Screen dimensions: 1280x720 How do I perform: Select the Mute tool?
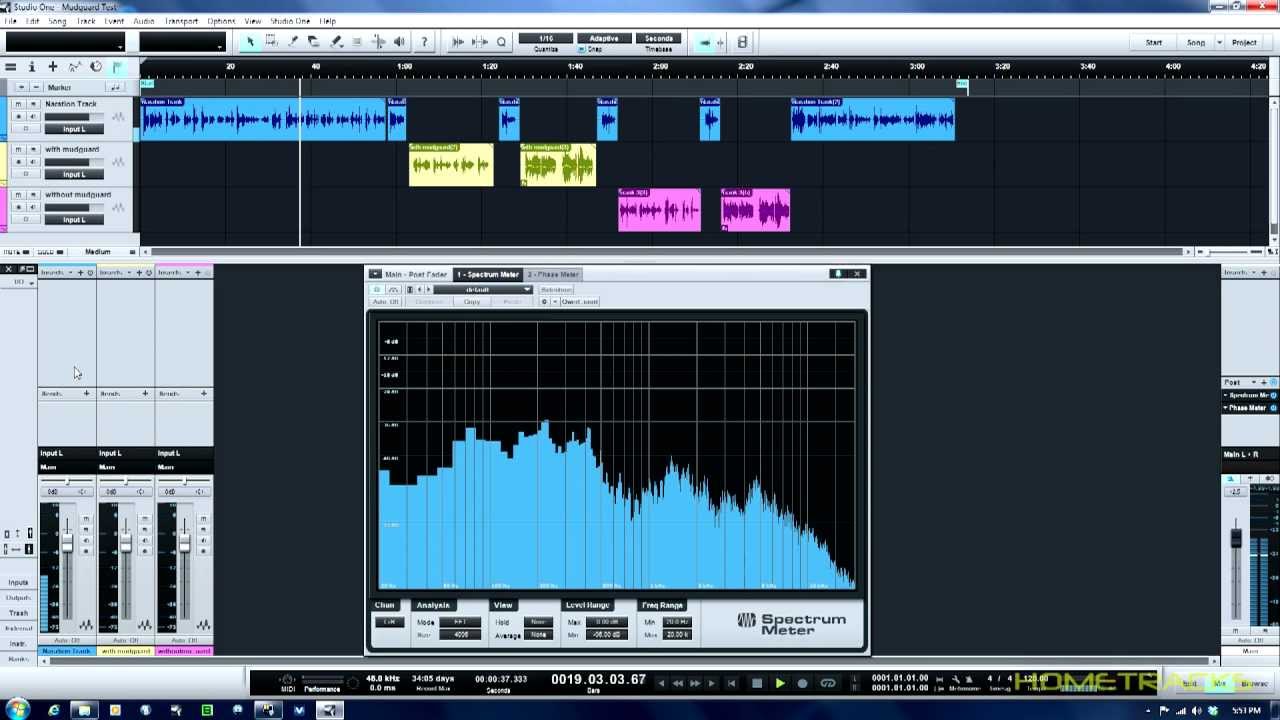357,42
